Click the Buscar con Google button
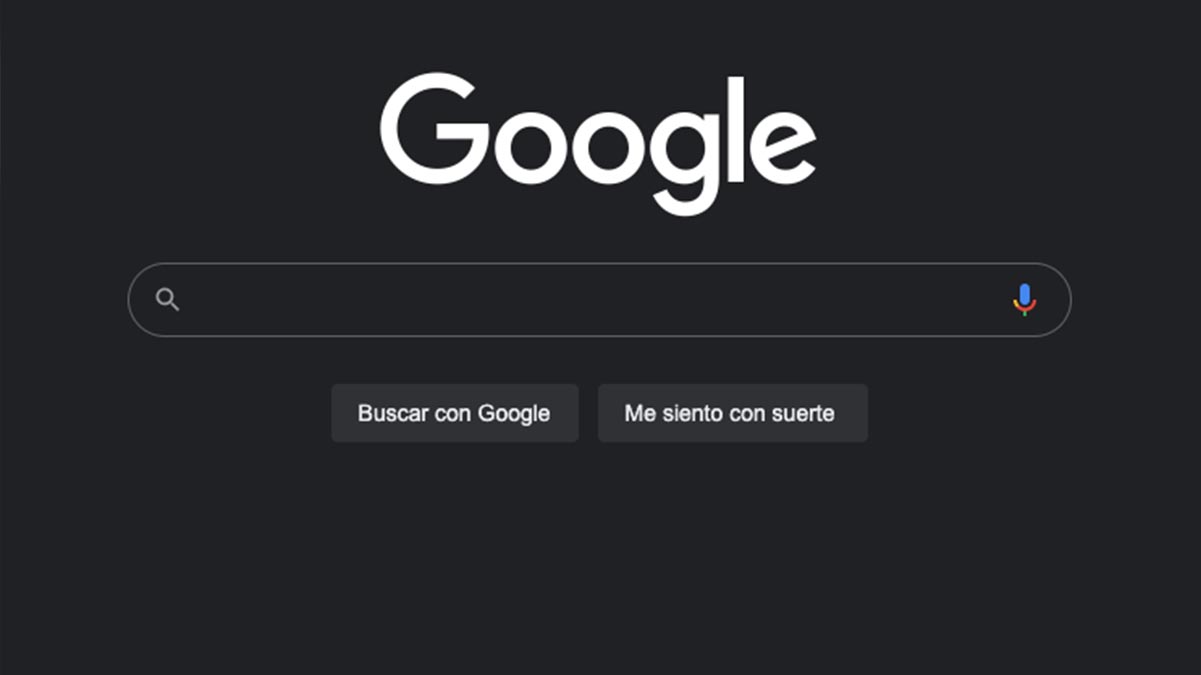The image size is (1201, 675). (x=455, y=413)
